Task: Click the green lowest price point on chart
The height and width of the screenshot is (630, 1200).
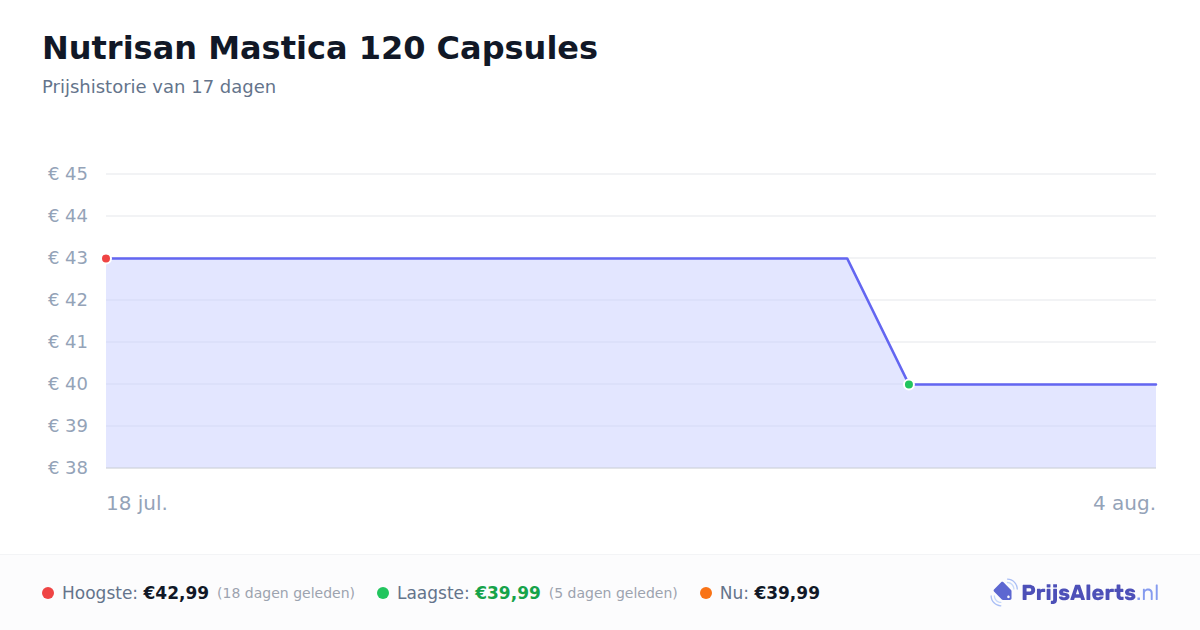Action: 909,384
